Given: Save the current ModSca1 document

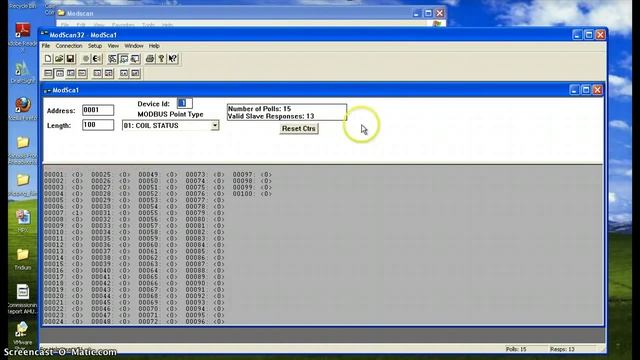Looking at the screenshot, I should click(x=70, y=59).
